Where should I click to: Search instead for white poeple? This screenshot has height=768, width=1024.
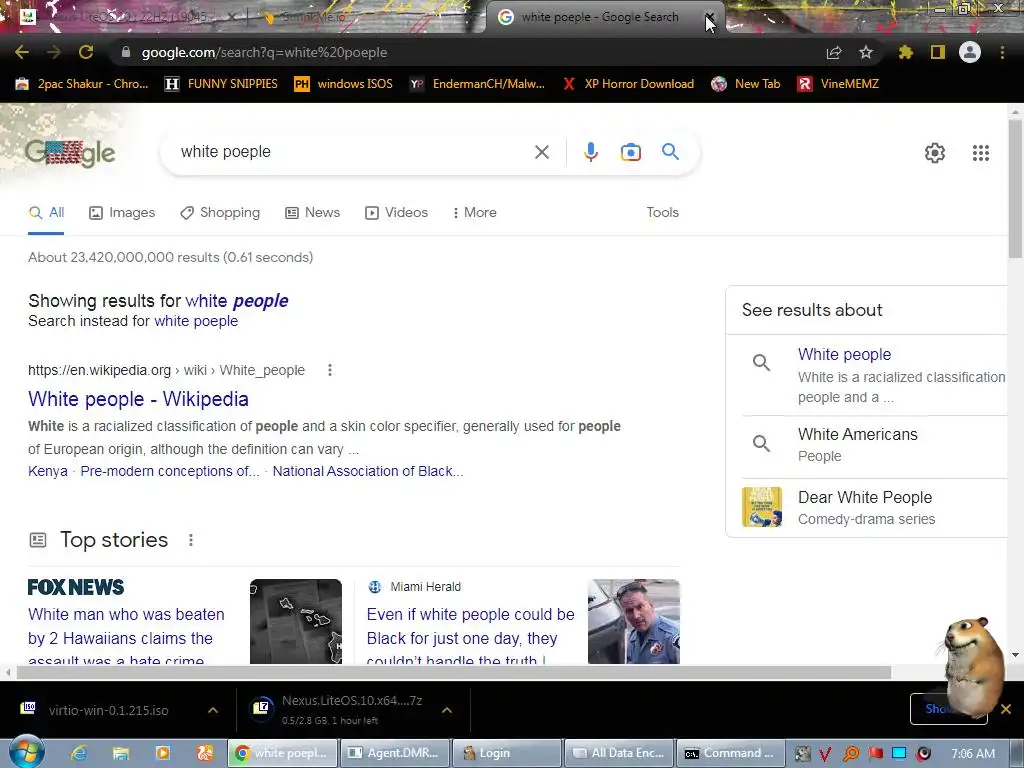(x=196, y=321)
